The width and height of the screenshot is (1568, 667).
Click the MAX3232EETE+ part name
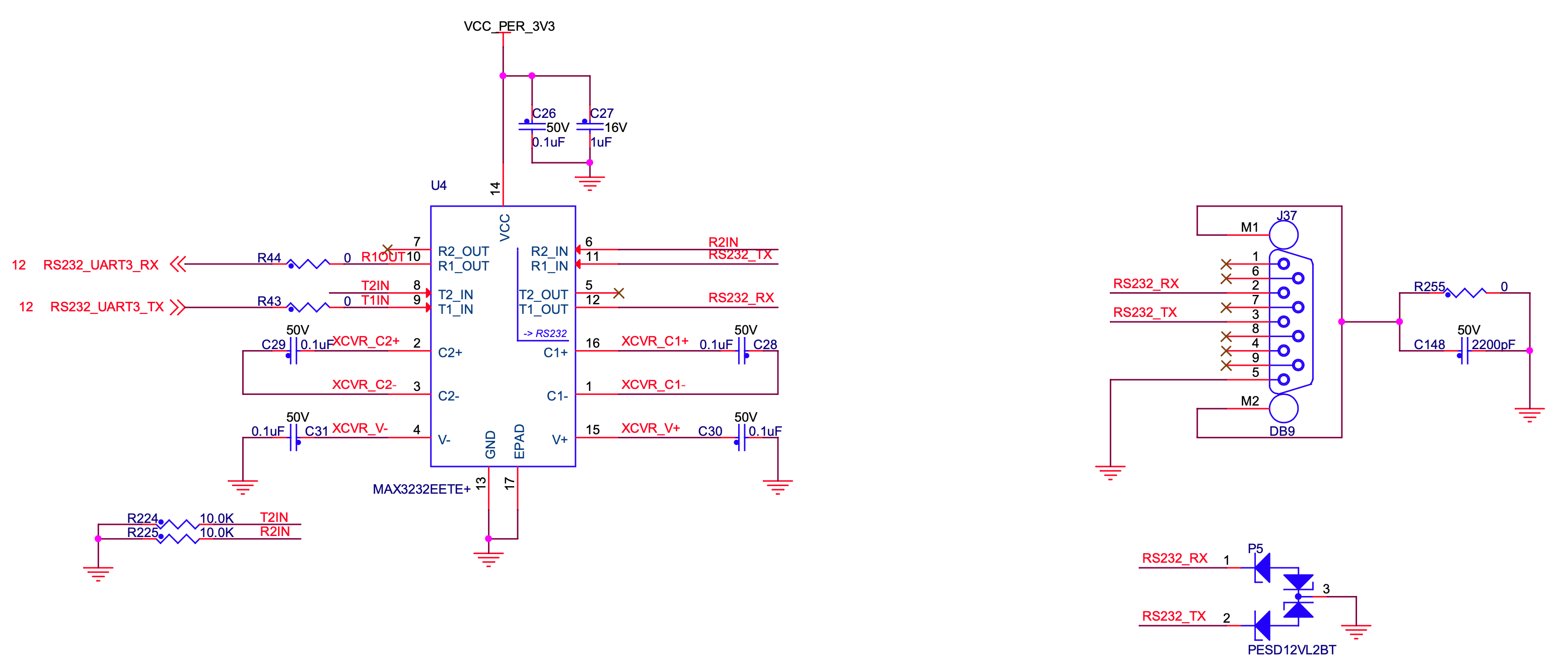click(x=421, y=489)
